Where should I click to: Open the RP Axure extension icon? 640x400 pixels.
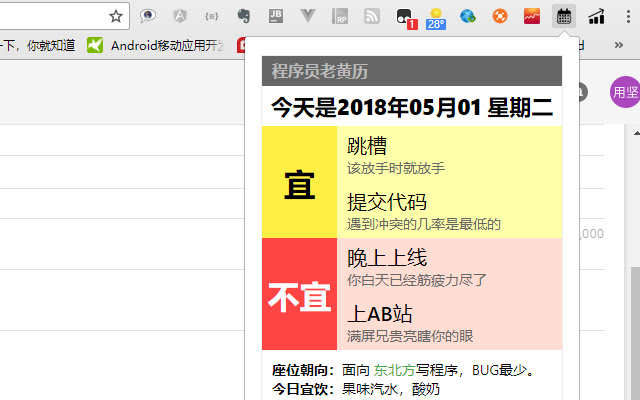pos(340,16)
